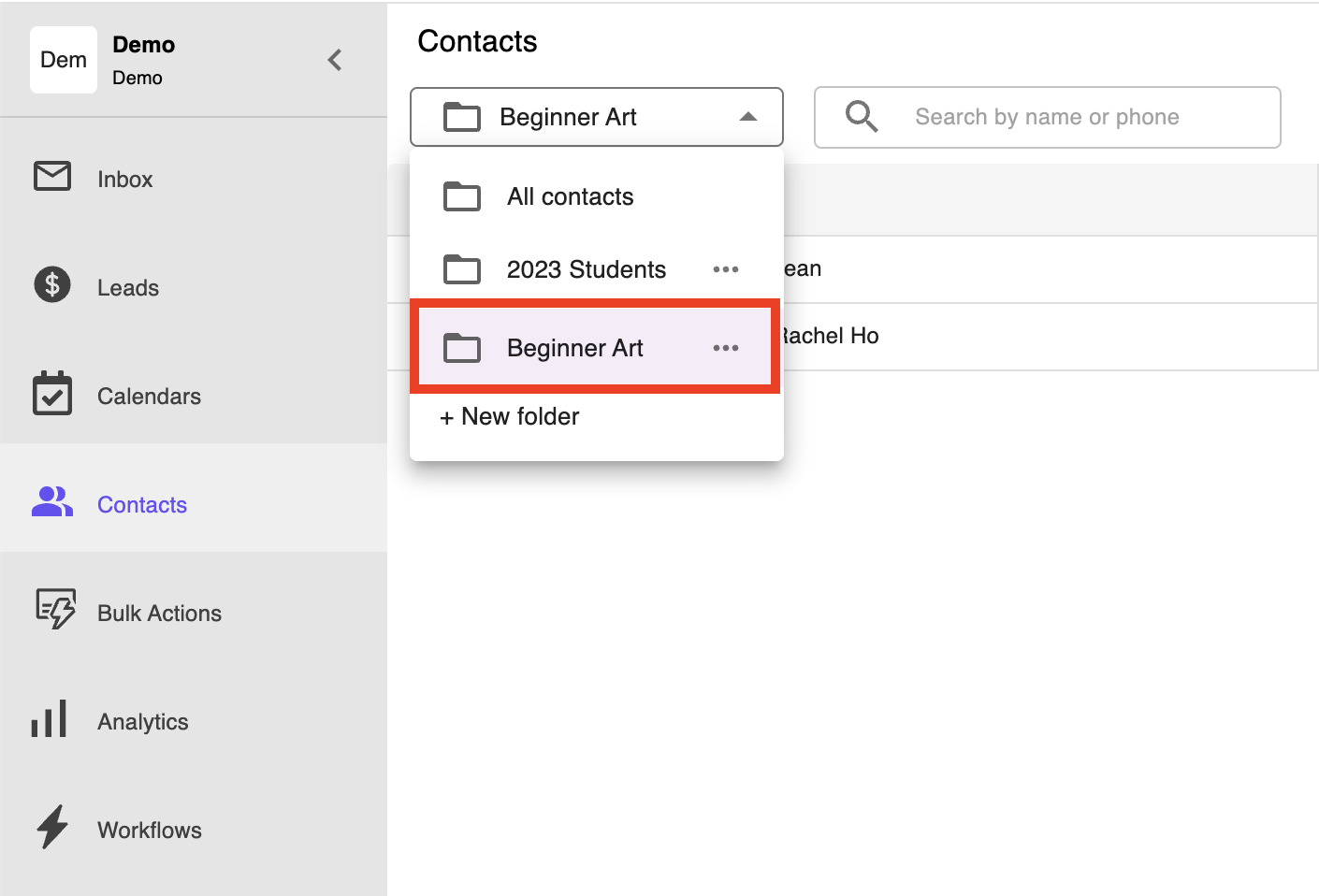Image resolution: width=1319 pixels, height=896 pixels.
Task: Select the 2023 Students folder
Action: coord(586,269)
